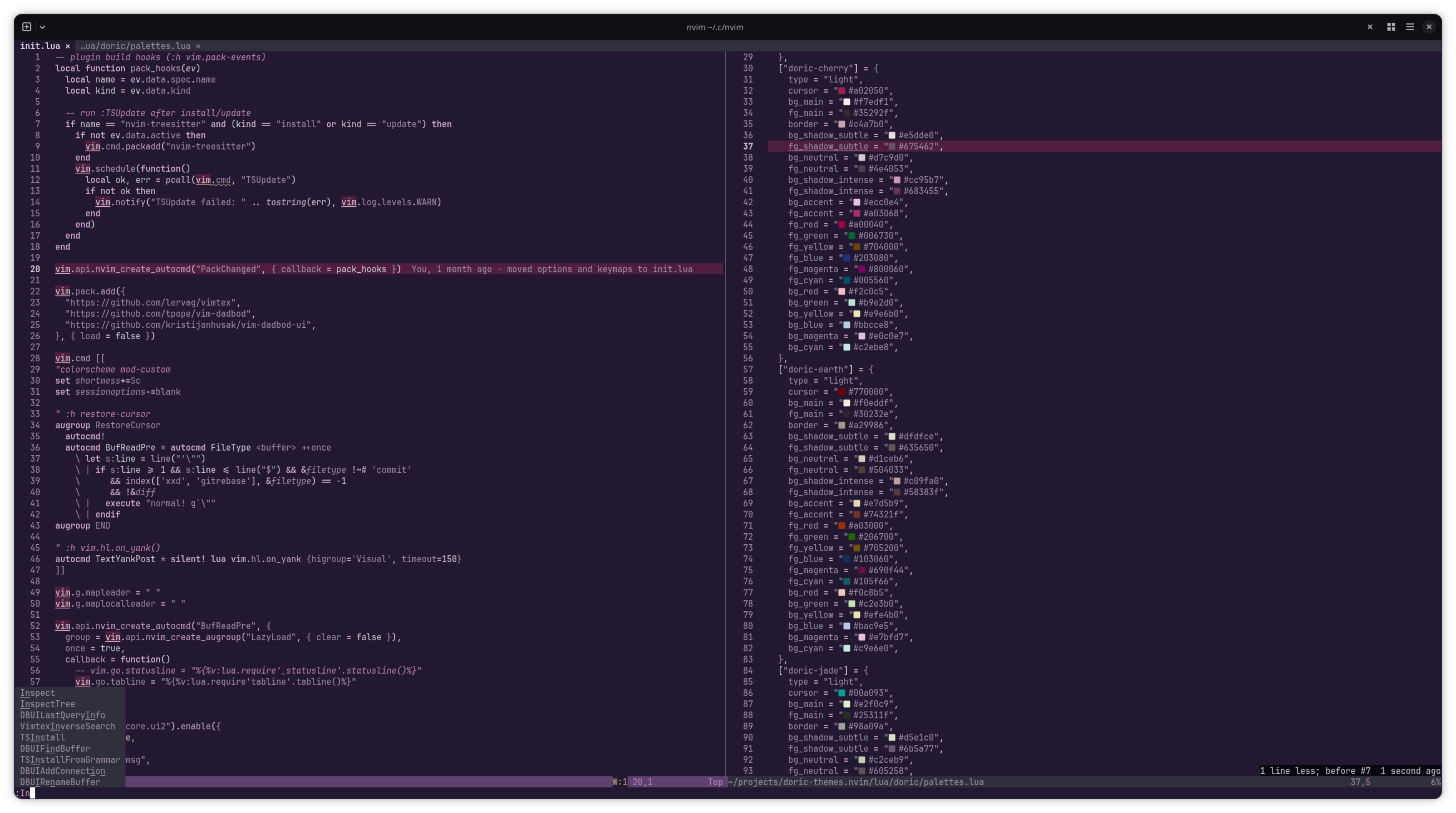Click the #a02050 cursor color swatch

pyautogui.click(x=842, y=91)
